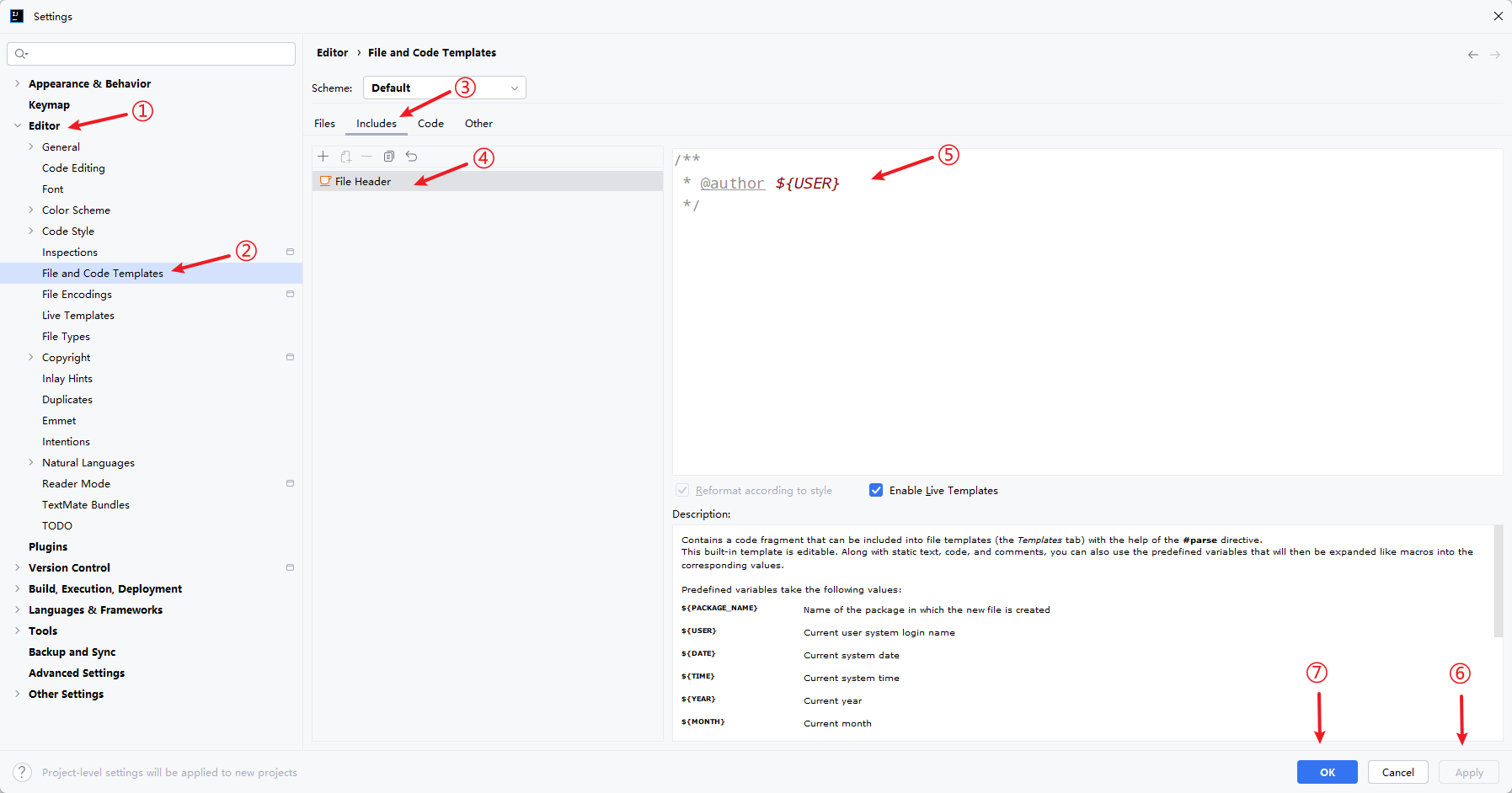Click project-level icon beside Copyright
Viewport: 1512px width, 793px height.
(290, 357)
